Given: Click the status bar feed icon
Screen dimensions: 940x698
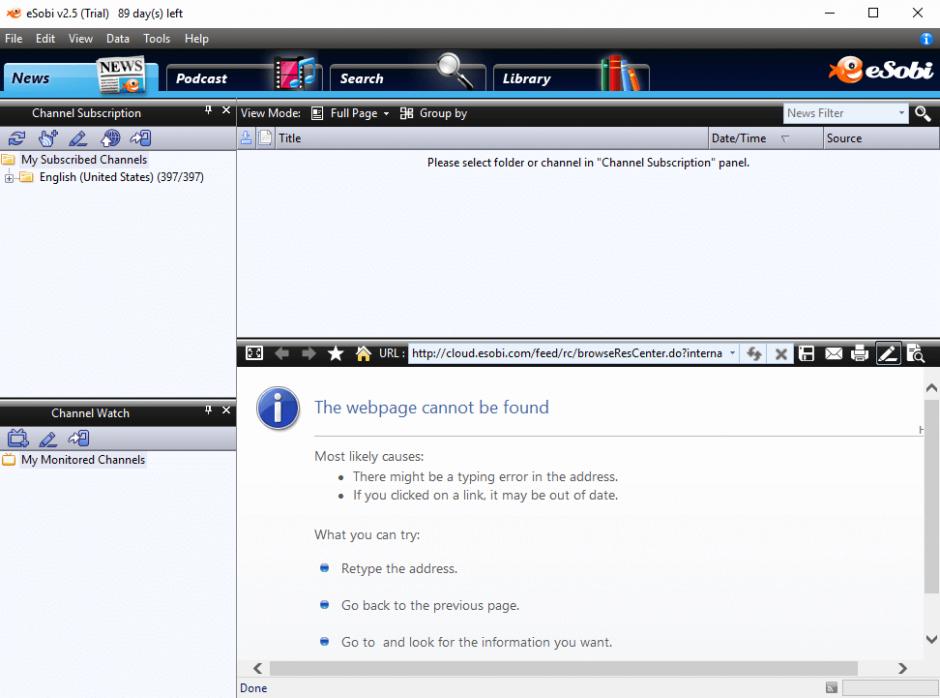Looking at the screenshot, I should pos(831,688).
